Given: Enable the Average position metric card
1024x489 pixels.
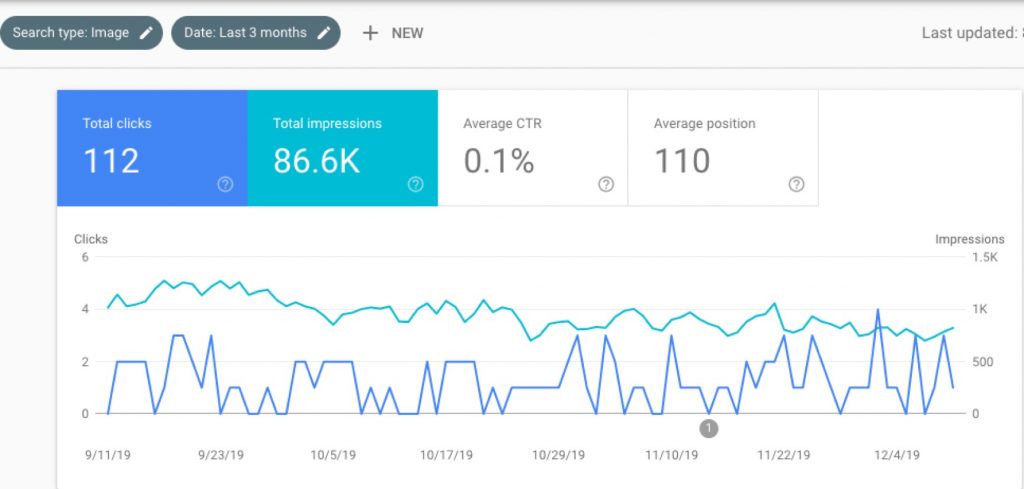Looking at the screenshot, I should (x=723, y=148).
